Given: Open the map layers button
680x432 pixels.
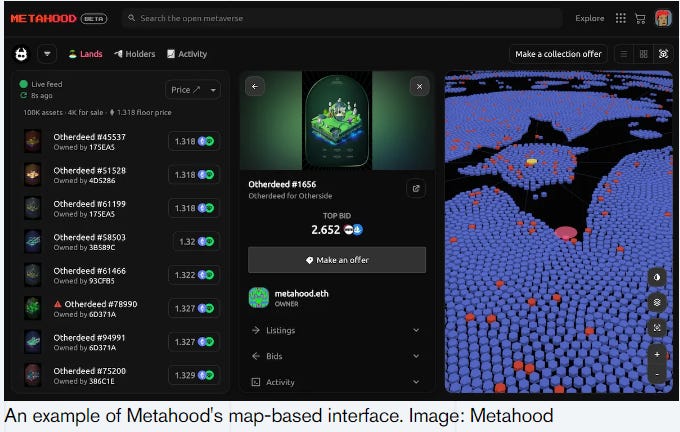Looking at the screenshot, I should (x=657, y=302).
